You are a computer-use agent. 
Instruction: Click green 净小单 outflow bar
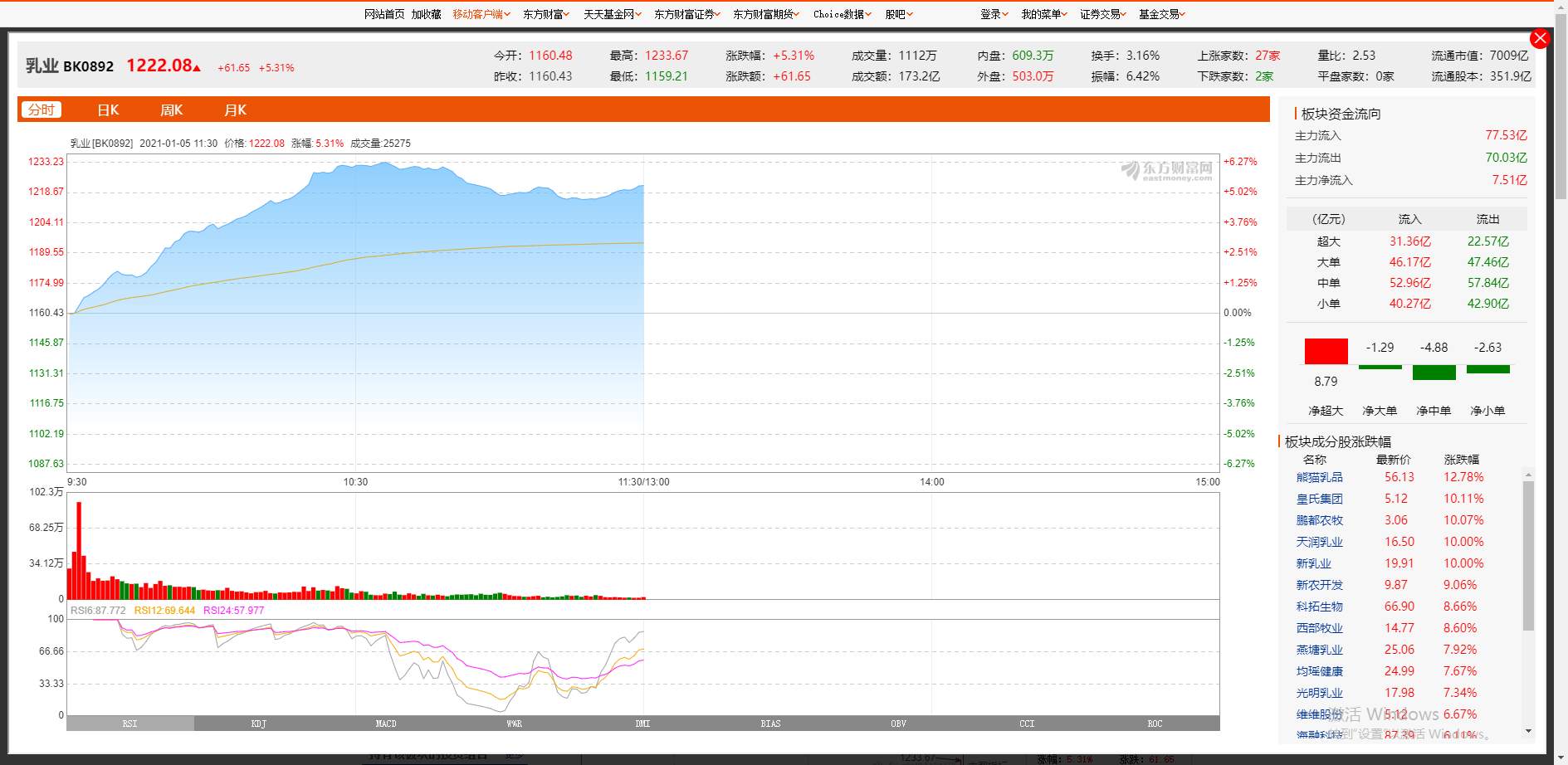point(1487,369)
